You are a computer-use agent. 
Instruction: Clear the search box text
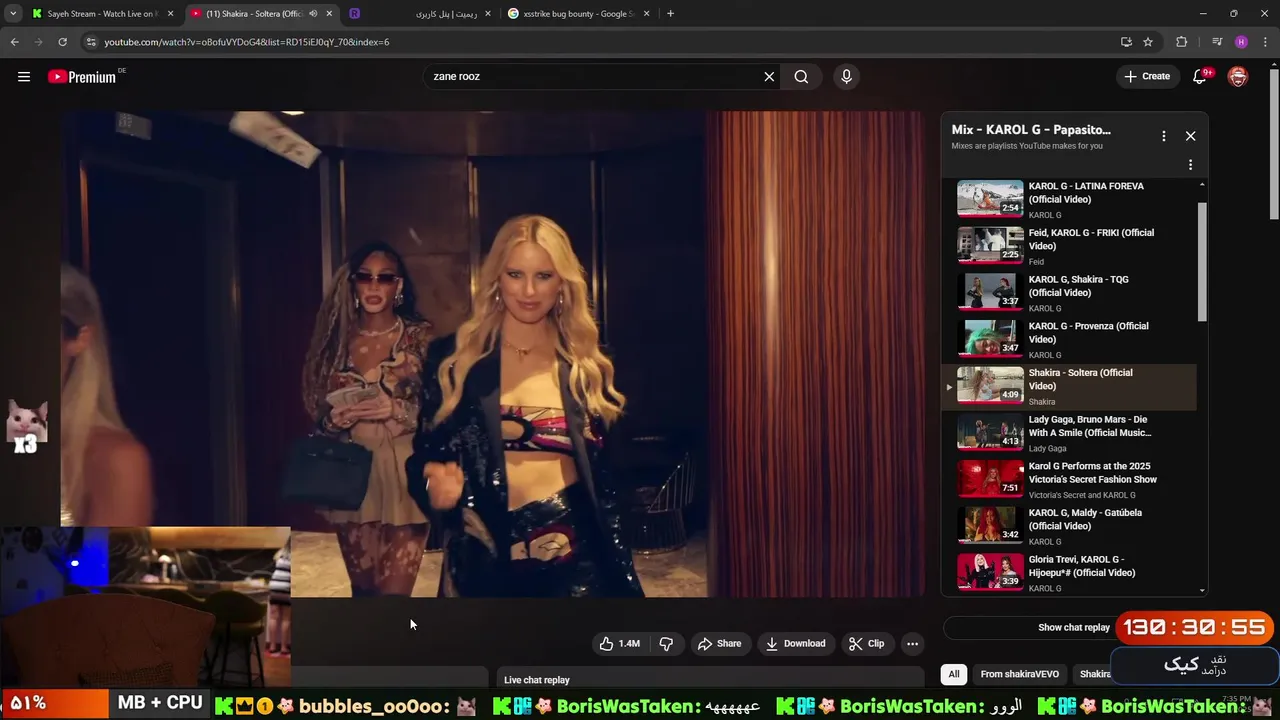pos(769,77)
